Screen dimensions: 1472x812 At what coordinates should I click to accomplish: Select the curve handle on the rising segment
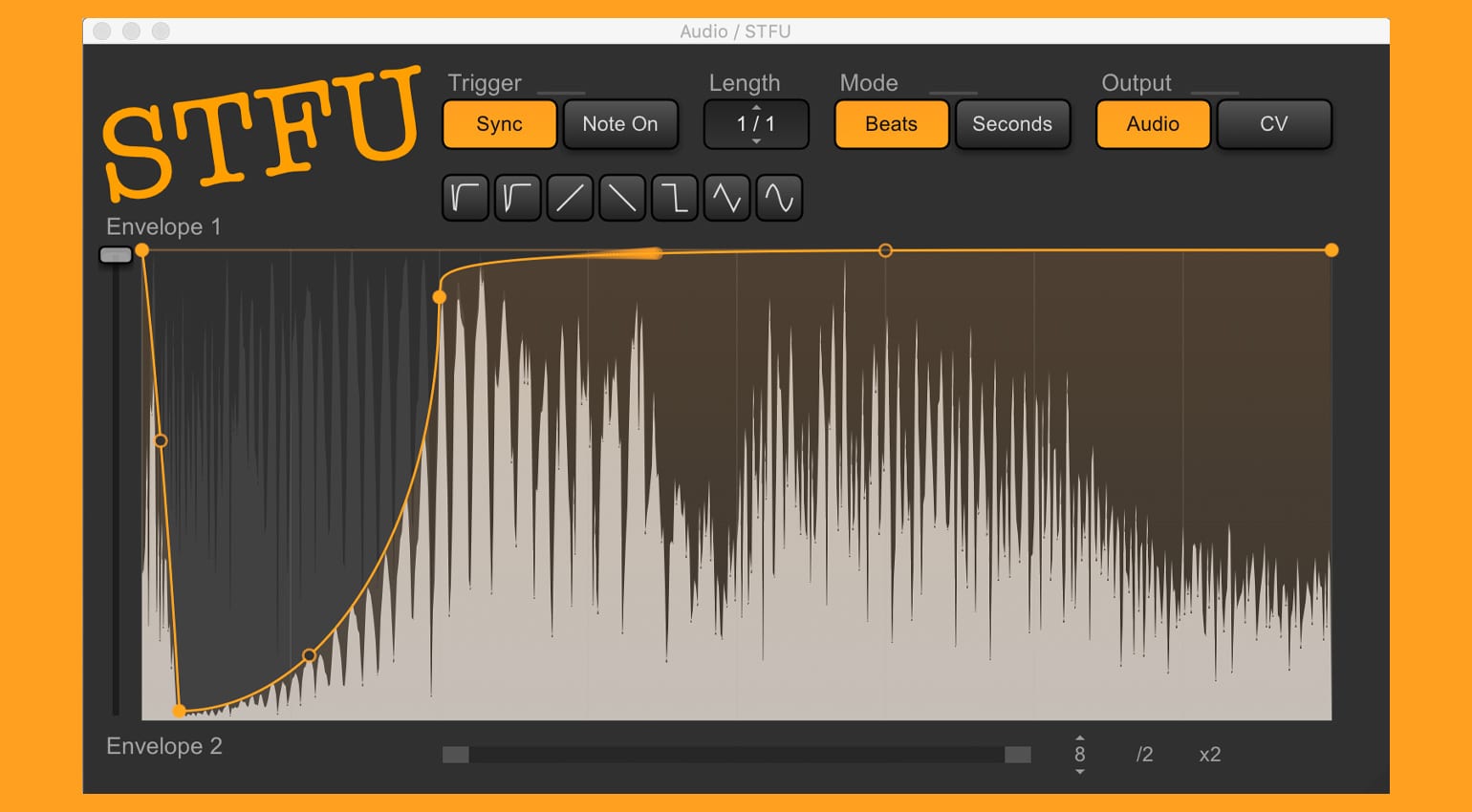309,655
